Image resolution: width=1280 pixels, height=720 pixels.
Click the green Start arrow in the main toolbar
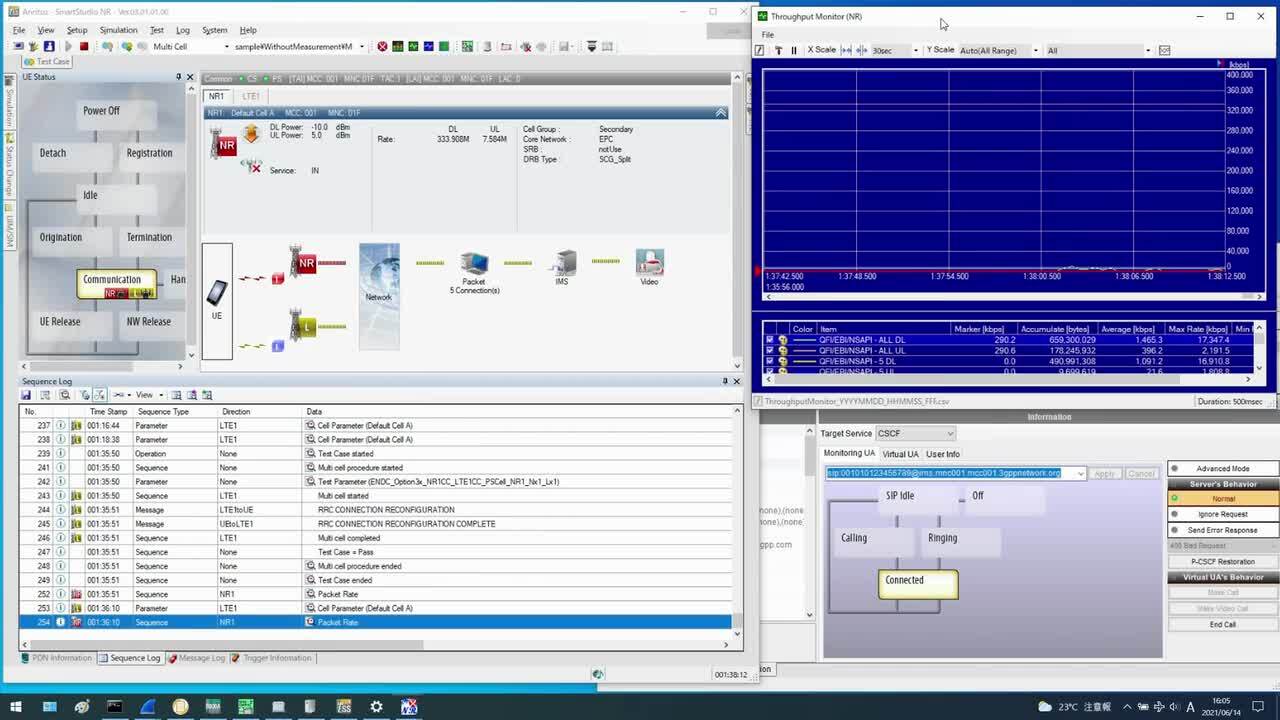click(x=68, y=46)
